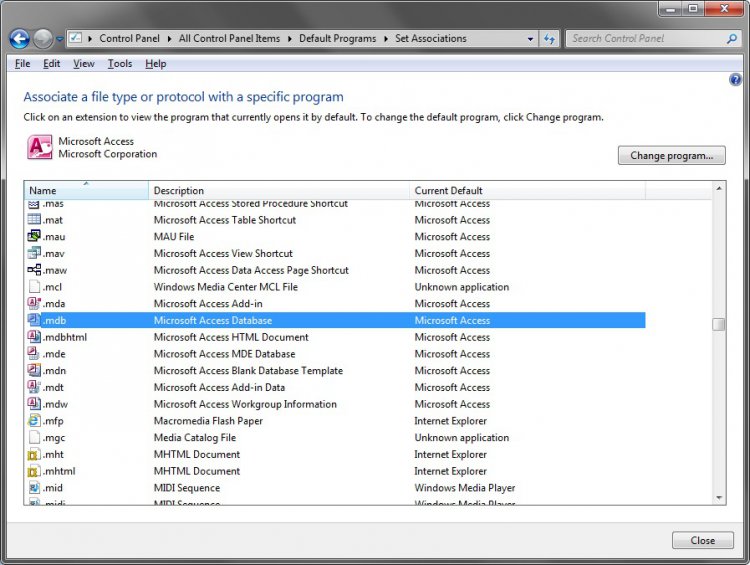Click the scrollbar up arrow
The image size is (750, 565).
(719, 188)
